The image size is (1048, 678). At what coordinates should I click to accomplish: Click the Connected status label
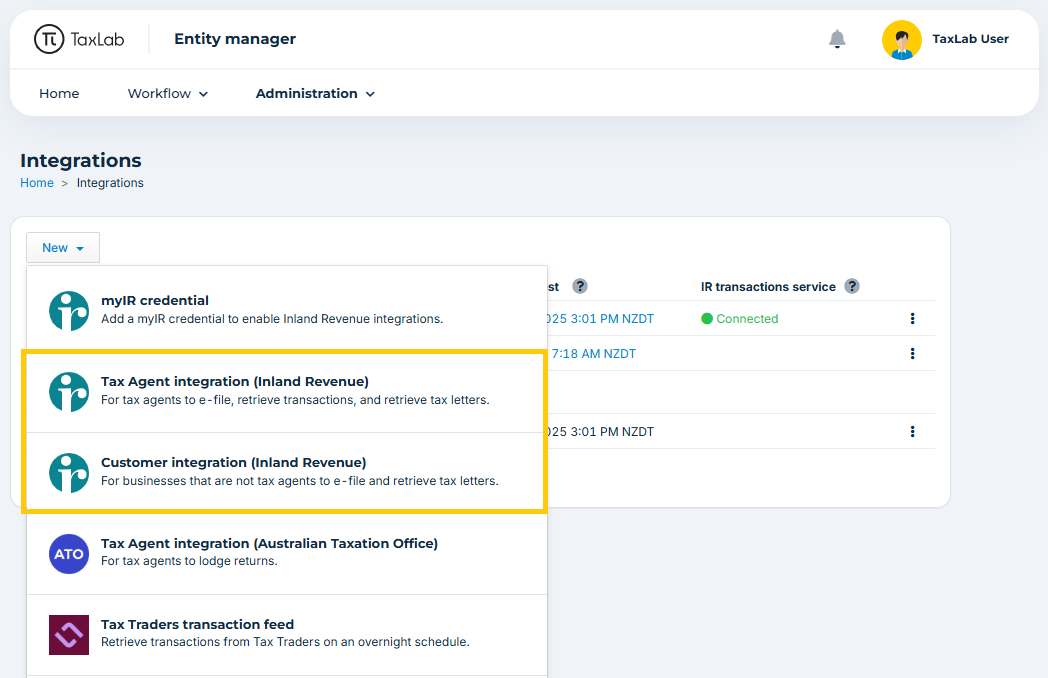747,319
